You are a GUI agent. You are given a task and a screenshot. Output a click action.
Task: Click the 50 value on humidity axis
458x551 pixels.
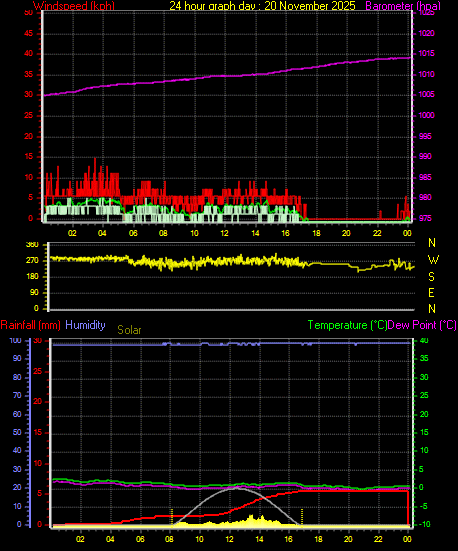coord(17,433)
